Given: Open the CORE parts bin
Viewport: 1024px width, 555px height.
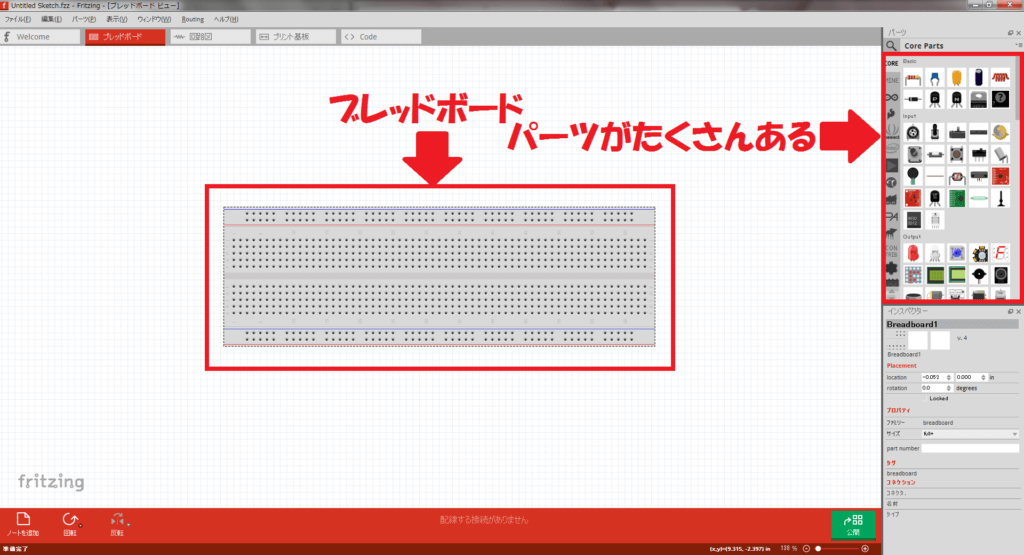Looking at the screenshot, I should coord(892,63).
